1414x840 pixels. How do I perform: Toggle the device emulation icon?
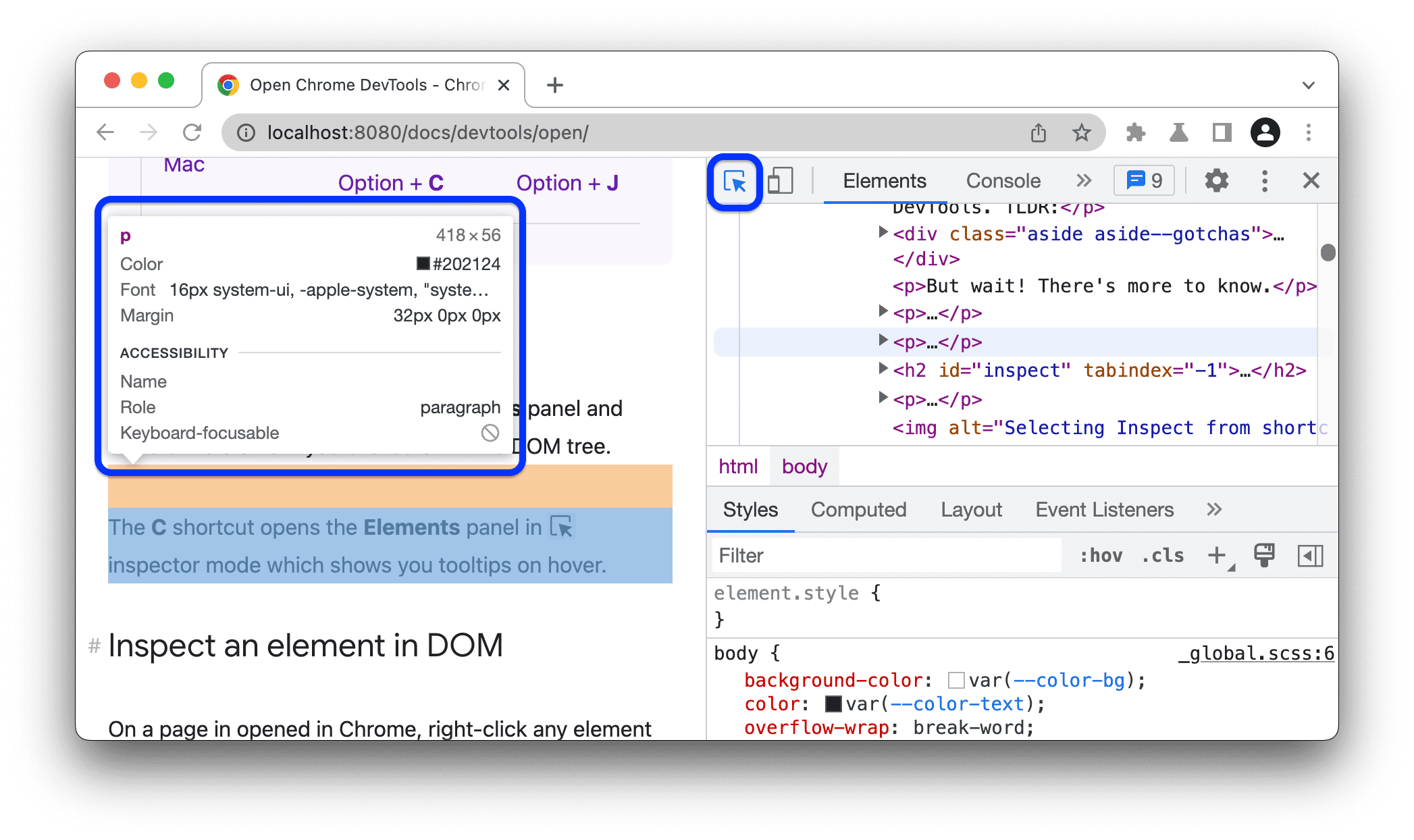click(x=781, y=180)
